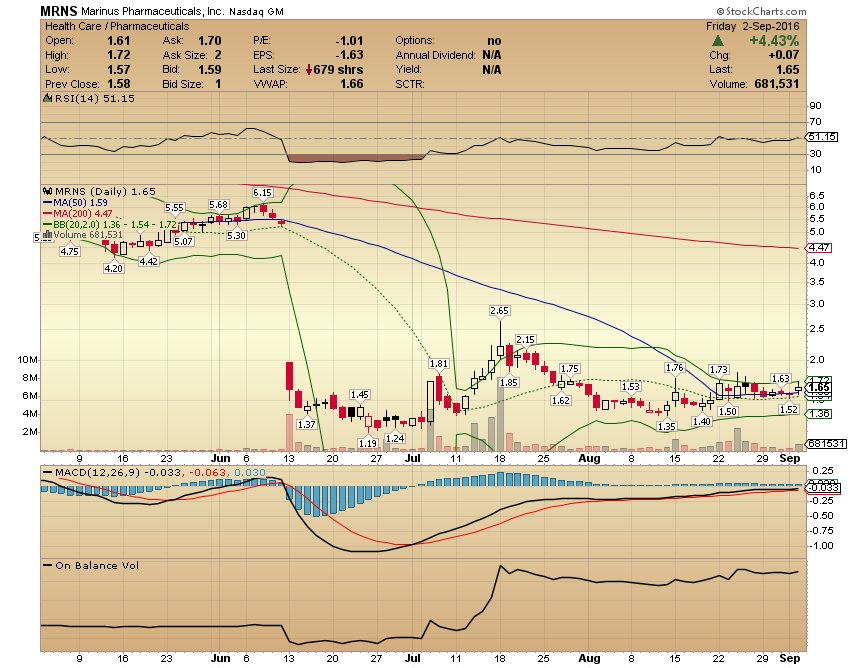Click the 2.15 price label

525,340
